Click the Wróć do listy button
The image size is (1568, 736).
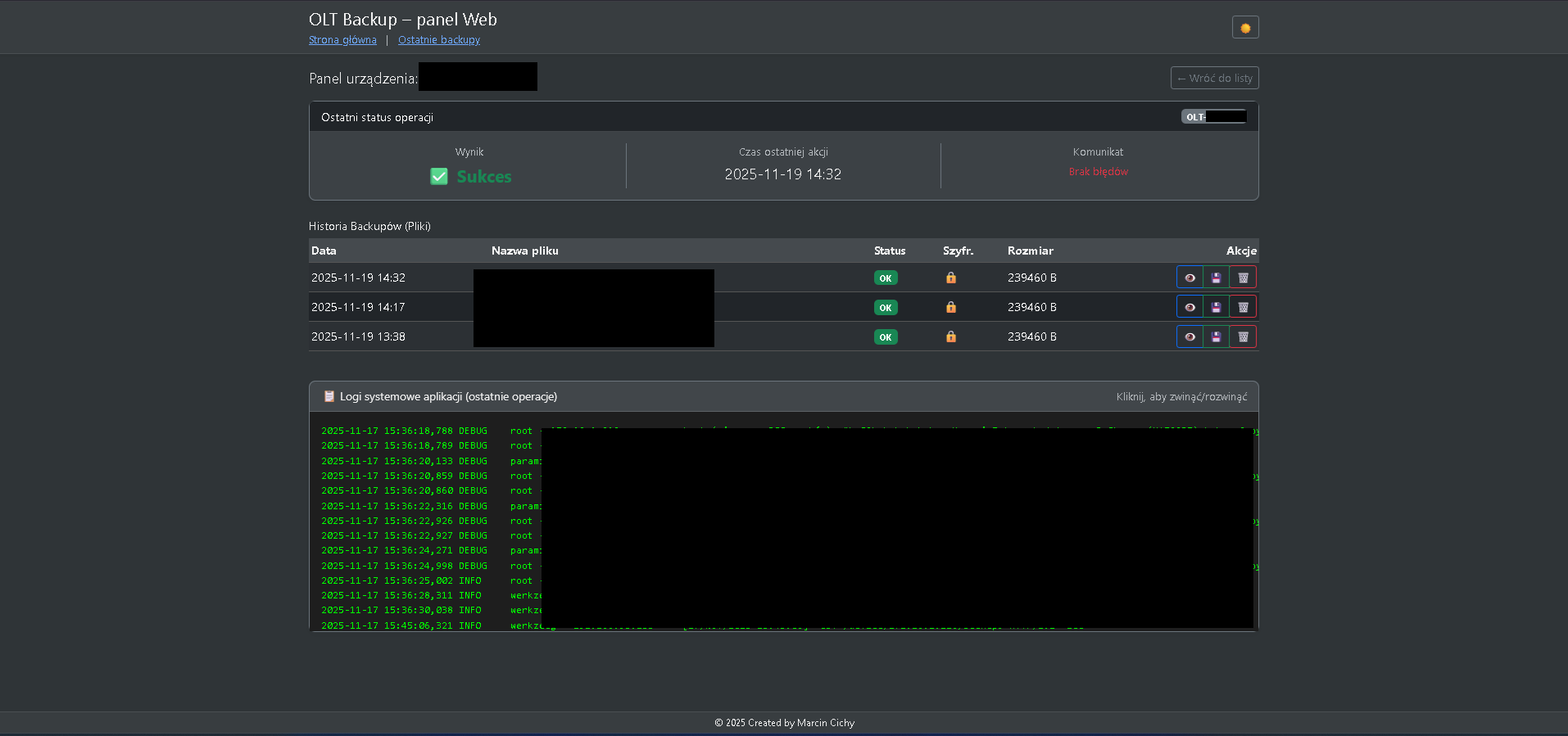[x=1214, y=78]
